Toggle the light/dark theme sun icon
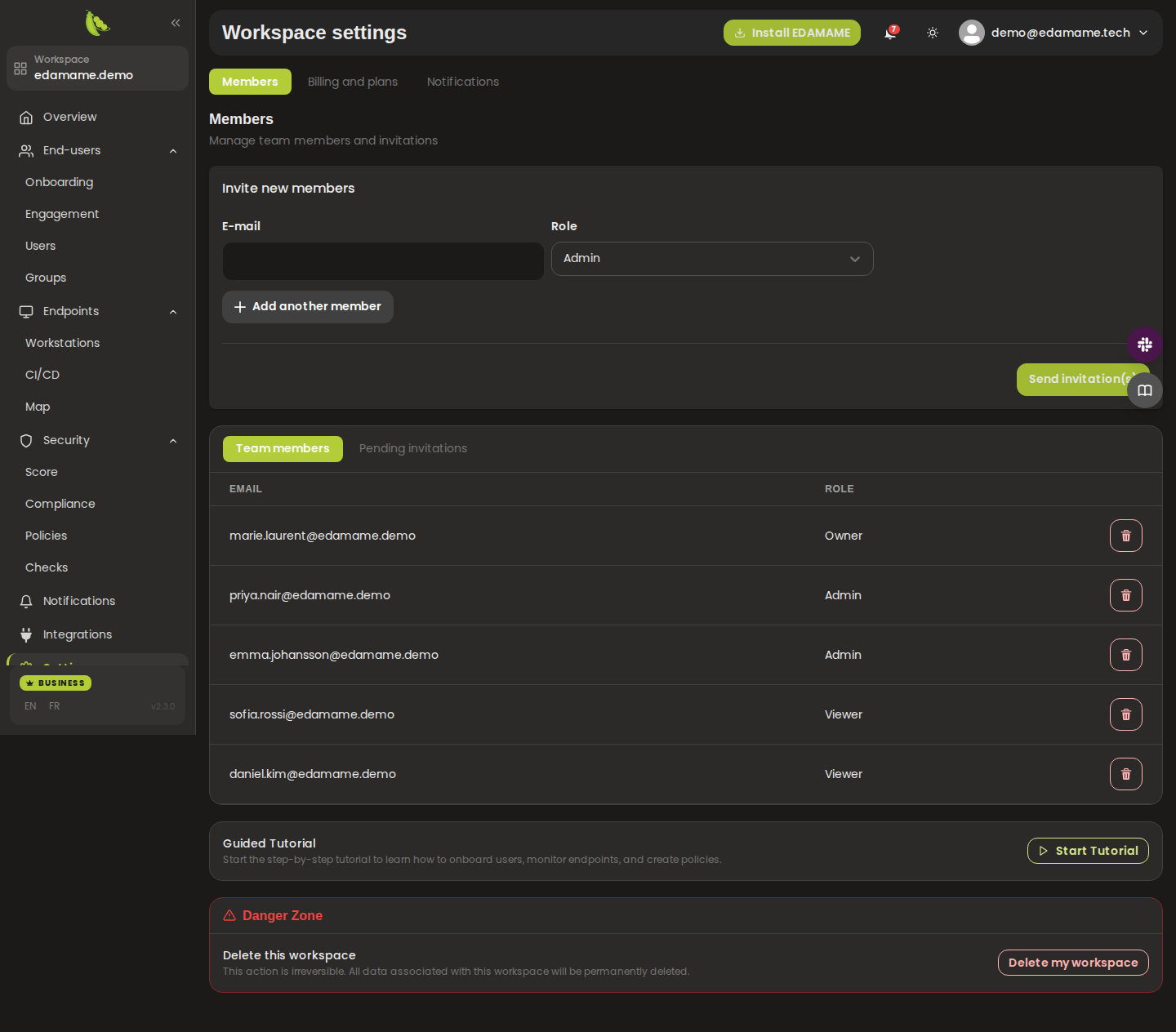The width and height of the screenshot is (1176, 1032). (933, 33)
